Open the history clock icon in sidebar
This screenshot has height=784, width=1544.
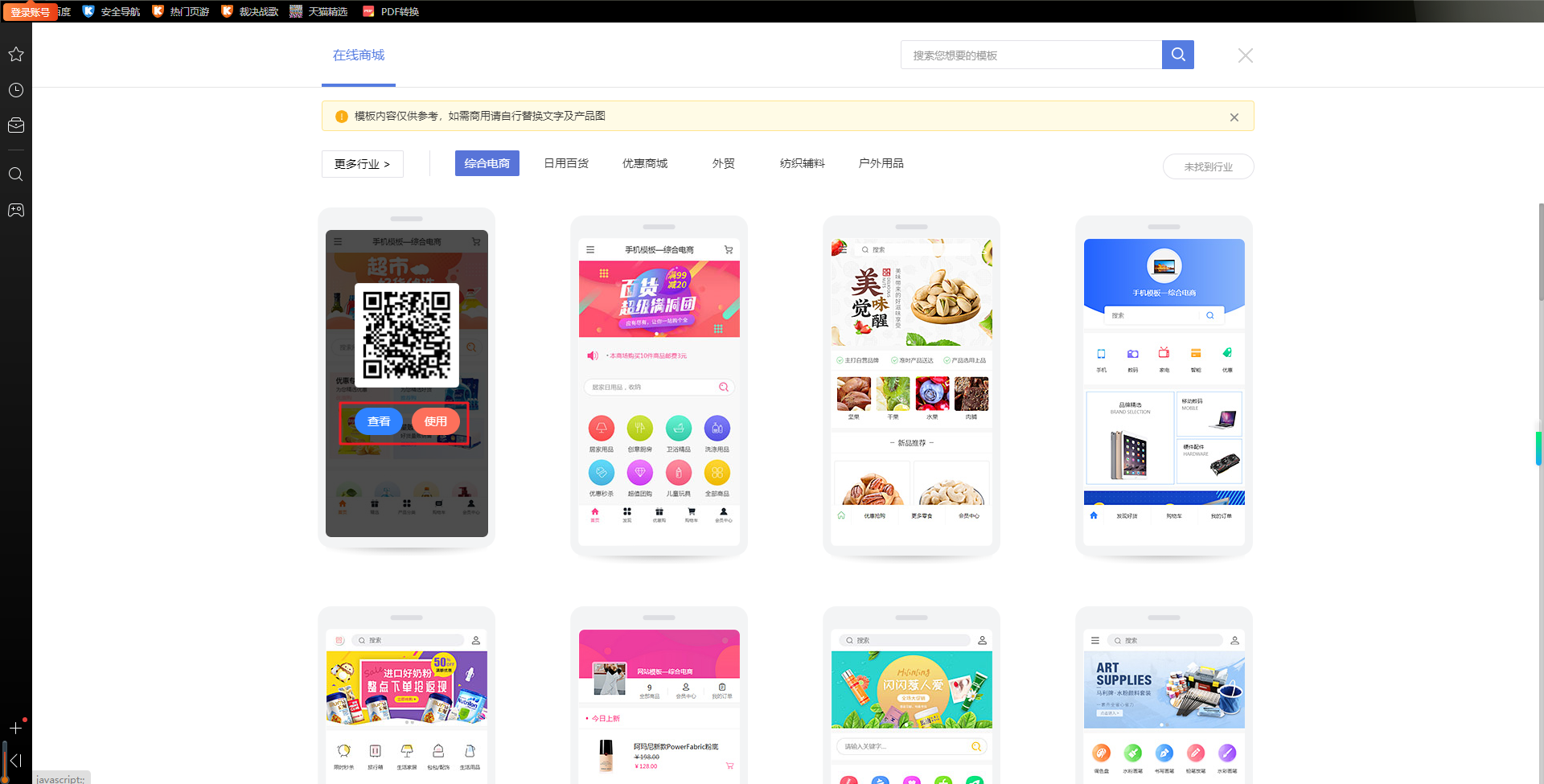[16, 90]
